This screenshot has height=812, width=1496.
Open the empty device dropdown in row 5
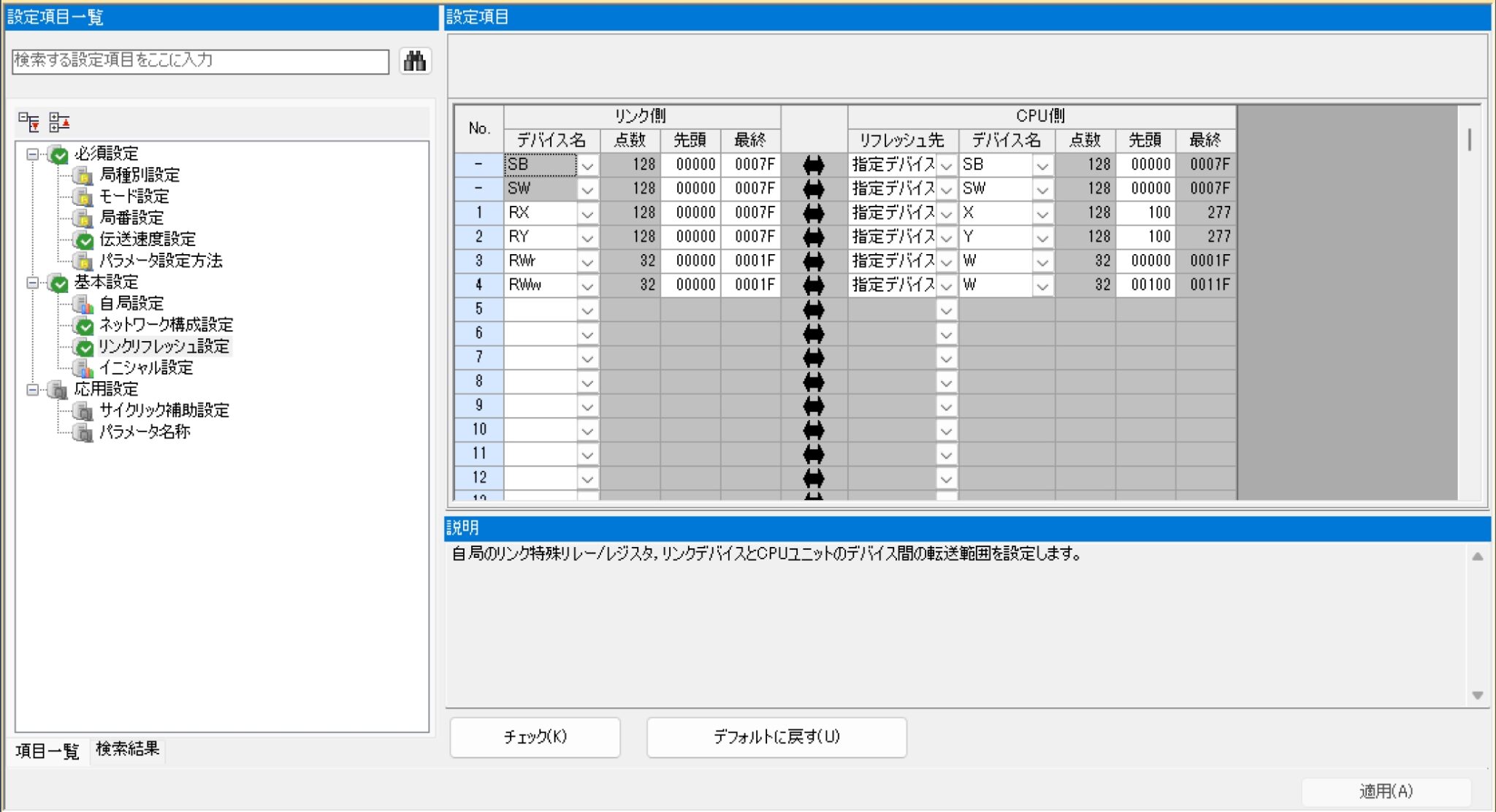(x=587, y=309)
